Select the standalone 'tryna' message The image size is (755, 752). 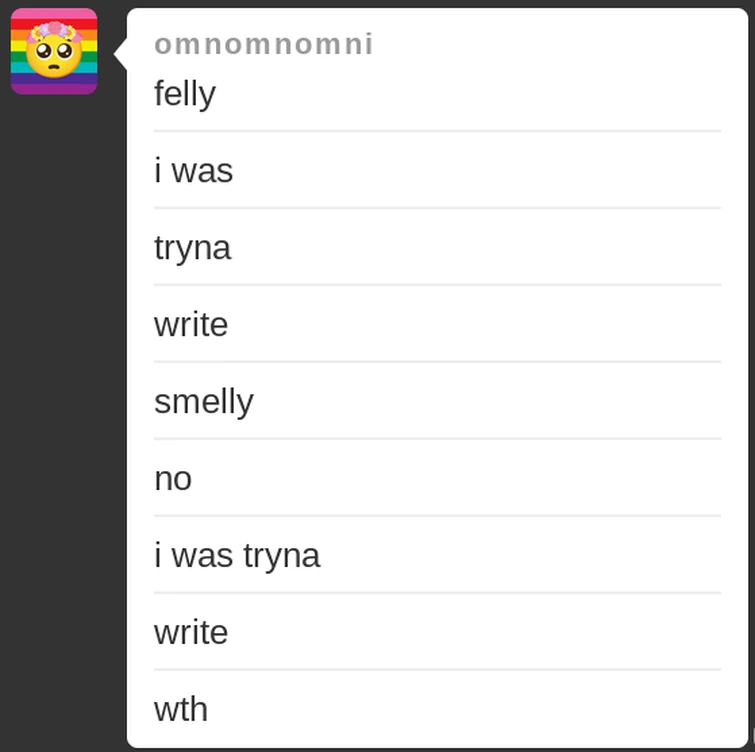(192, 247)
